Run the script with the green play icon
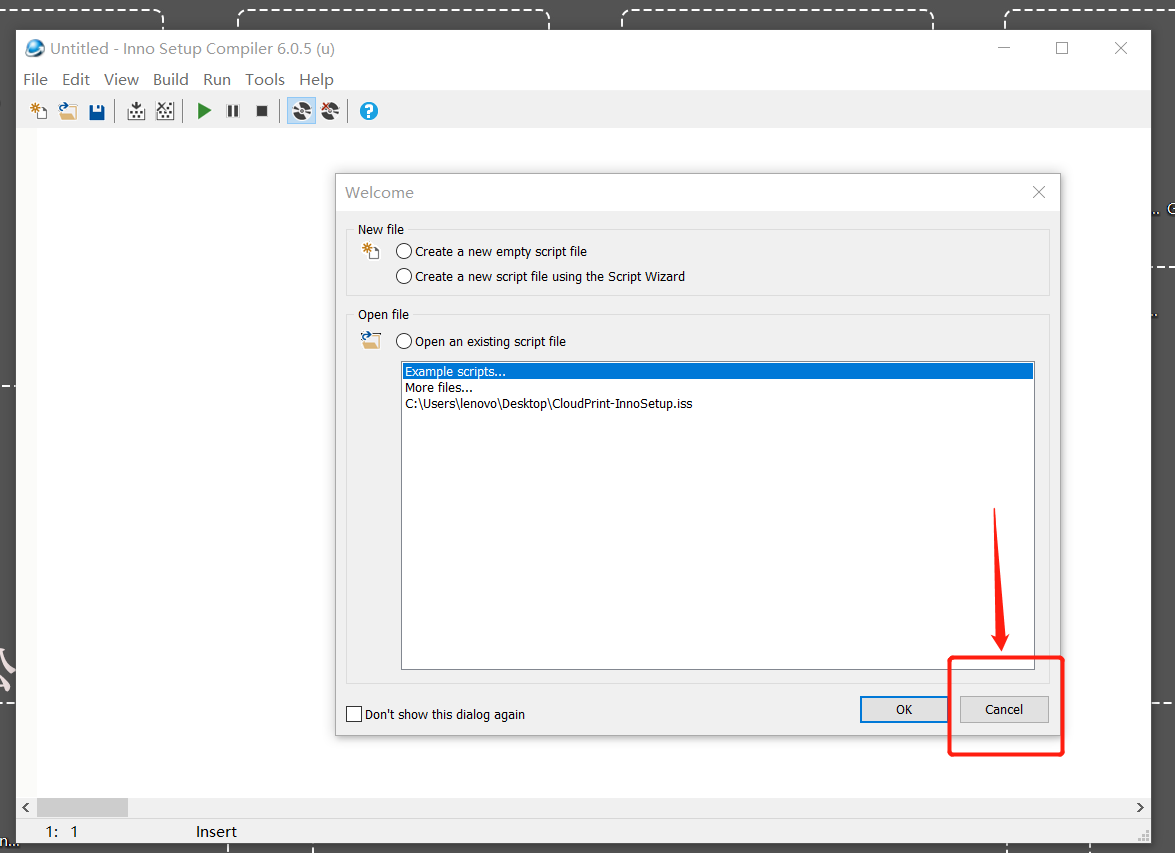1175x853 pixels. [x=204, y=112]
